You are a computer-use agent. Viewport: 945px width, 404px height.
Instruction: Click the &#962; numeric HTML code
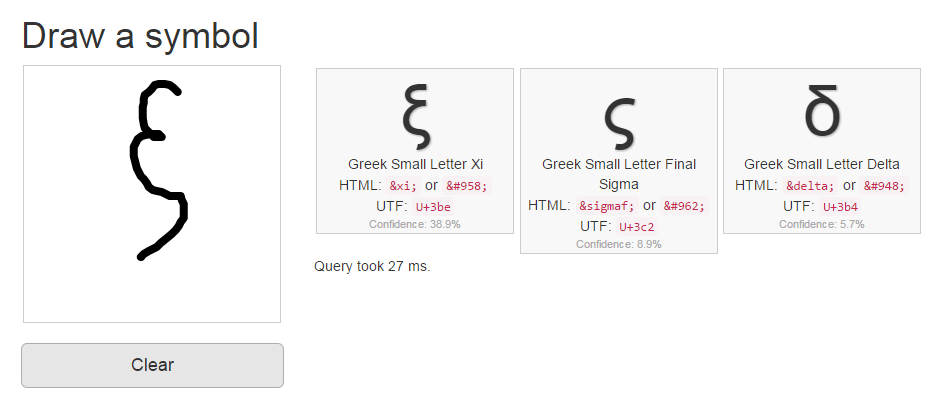tap(683, 206)
